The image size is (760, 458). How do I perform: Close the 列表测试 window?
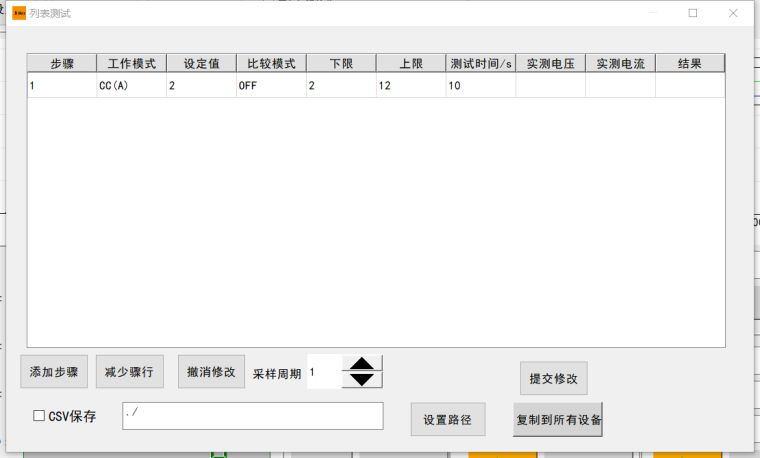tap(733, 13)
